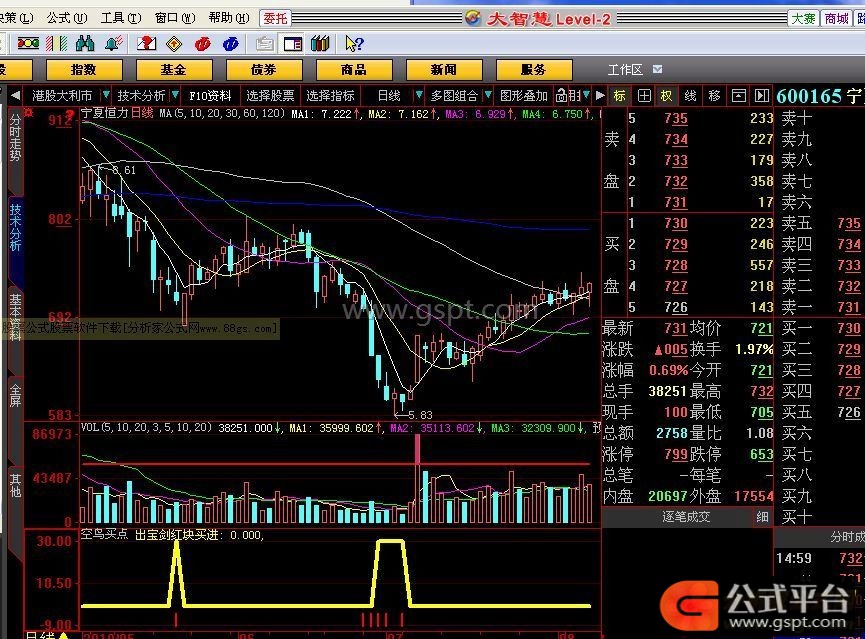
Task: Click the 债券 category button
Action: (x=264, y=70)
